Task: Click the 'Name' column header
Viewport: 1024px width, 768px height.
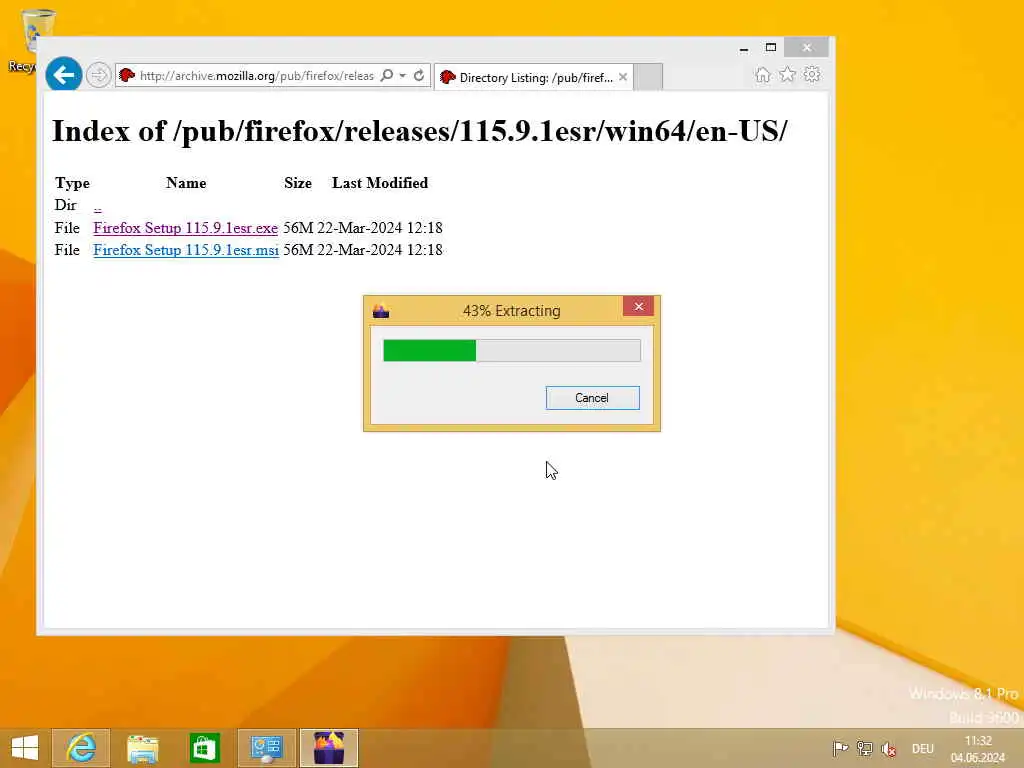Action: pos(186,183)
